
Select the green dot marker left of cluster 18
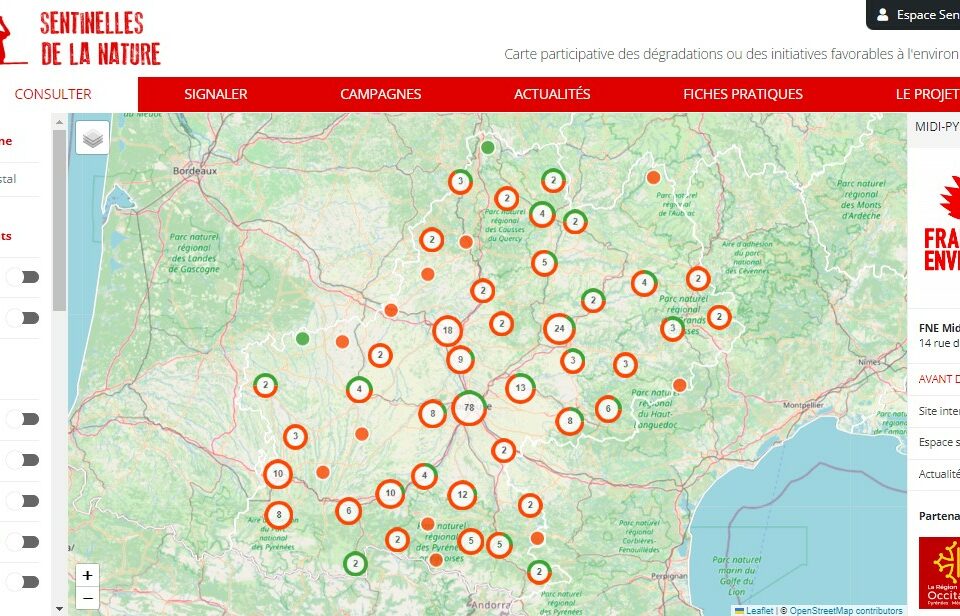pyautogui.click(x=302, y=339)
